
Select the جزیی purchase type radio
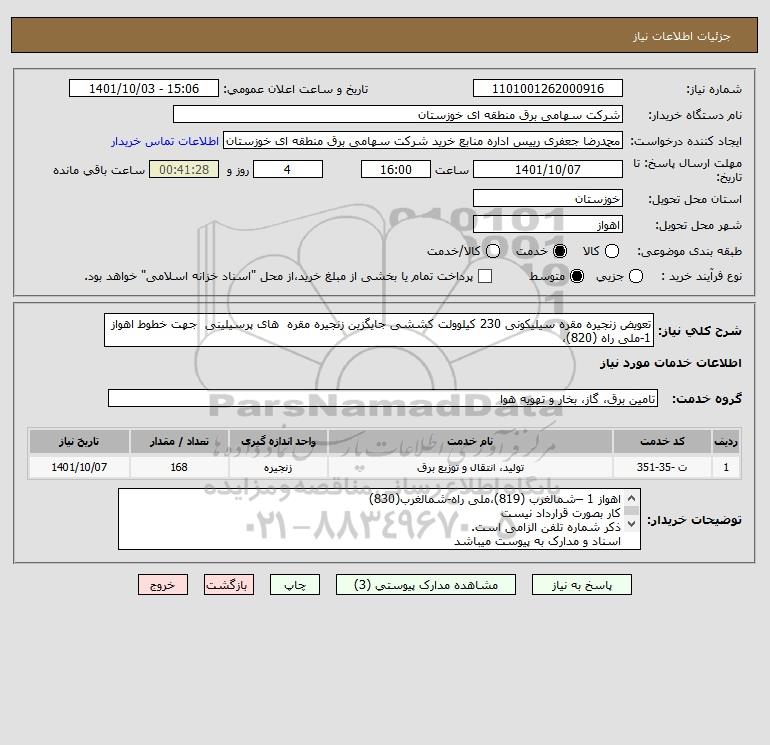point(636,276)
